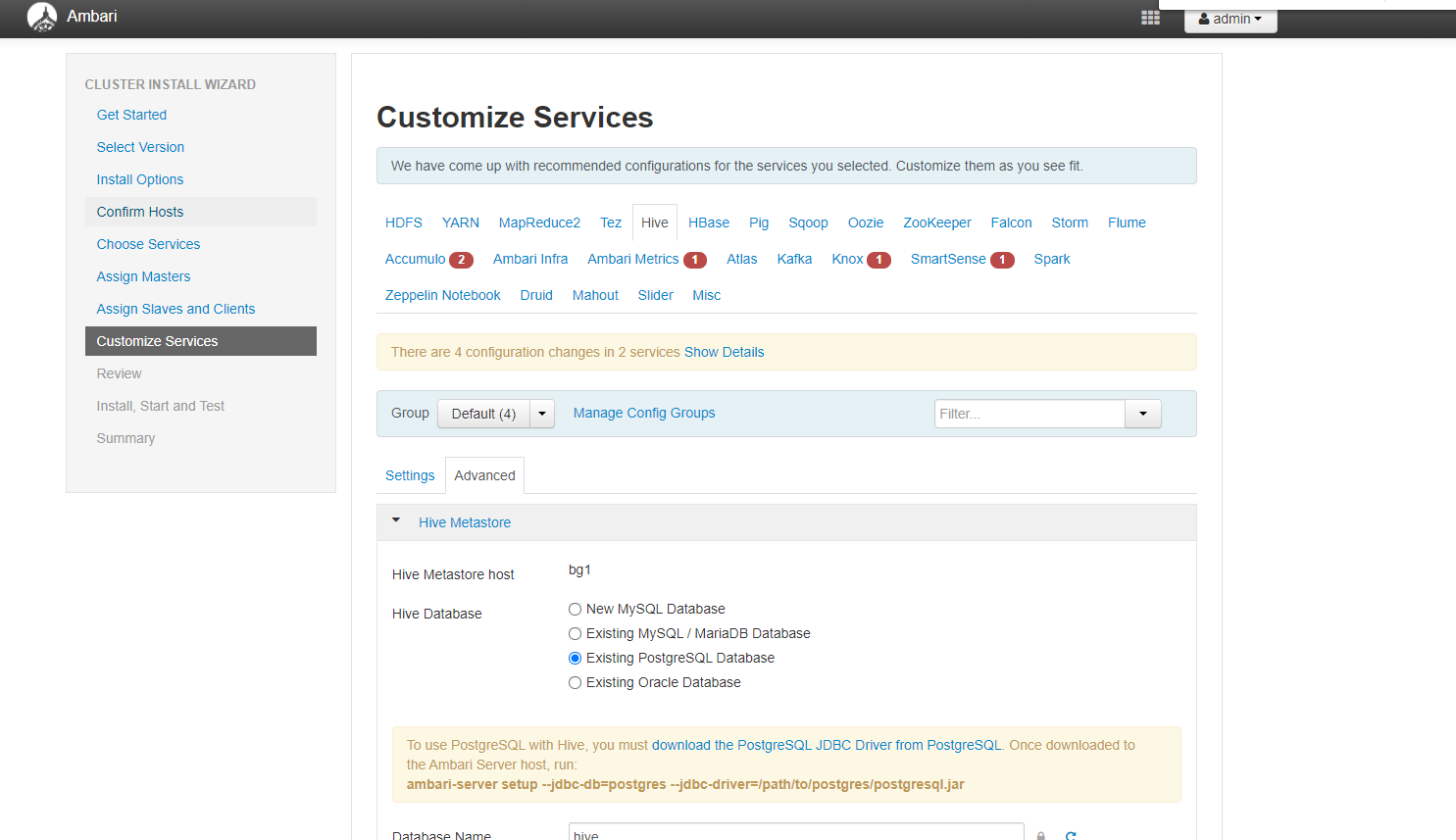The width and height of the screenshot is (1456, 840).
Task: Click the Ambari Metrics alert badge
Action: (x=694, y=260)
